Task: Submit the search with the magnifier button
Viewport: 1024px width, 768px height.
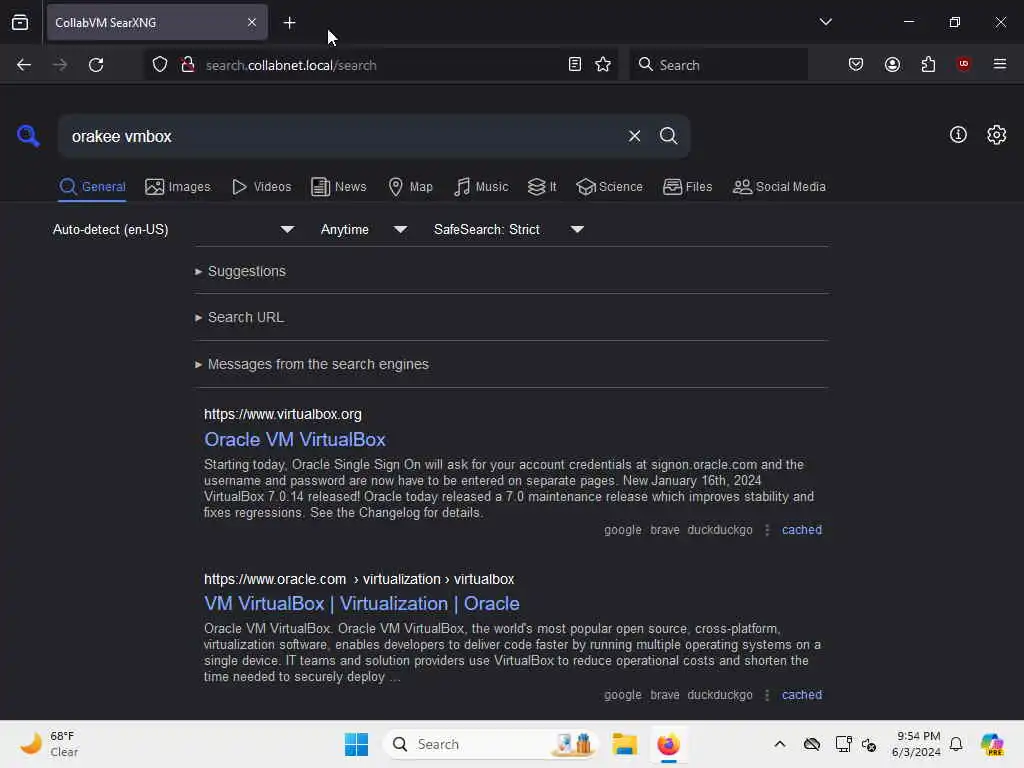Action: click(668, 136)
